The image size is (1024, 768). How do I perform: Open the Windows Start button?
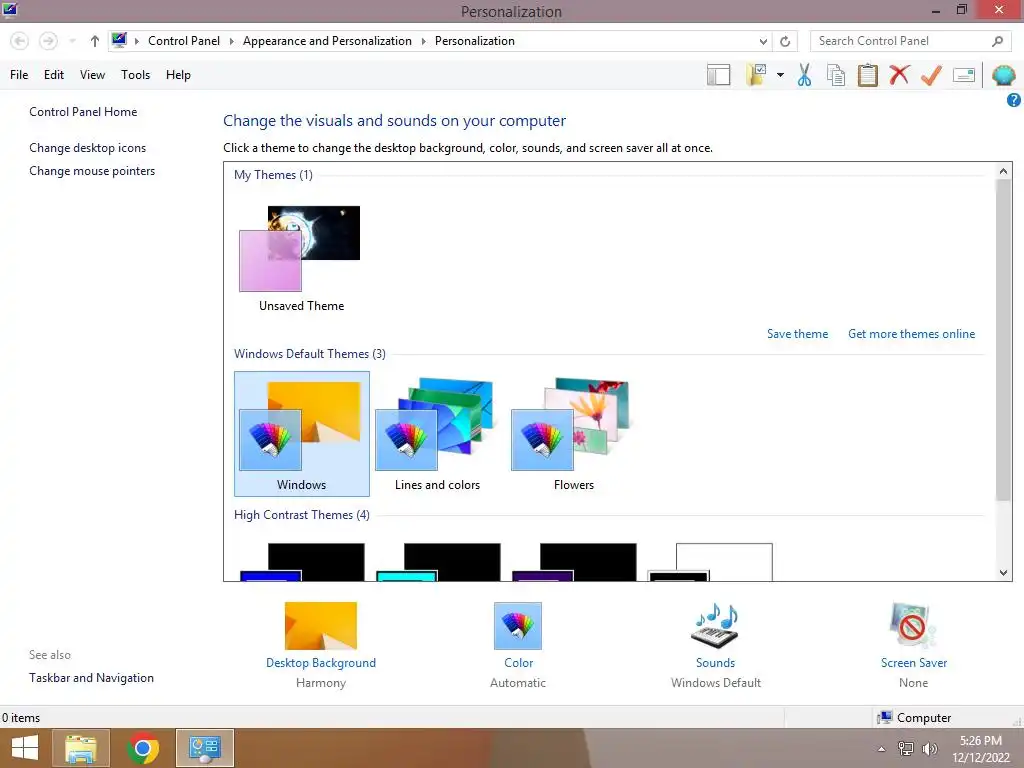[x=25, y=748]
